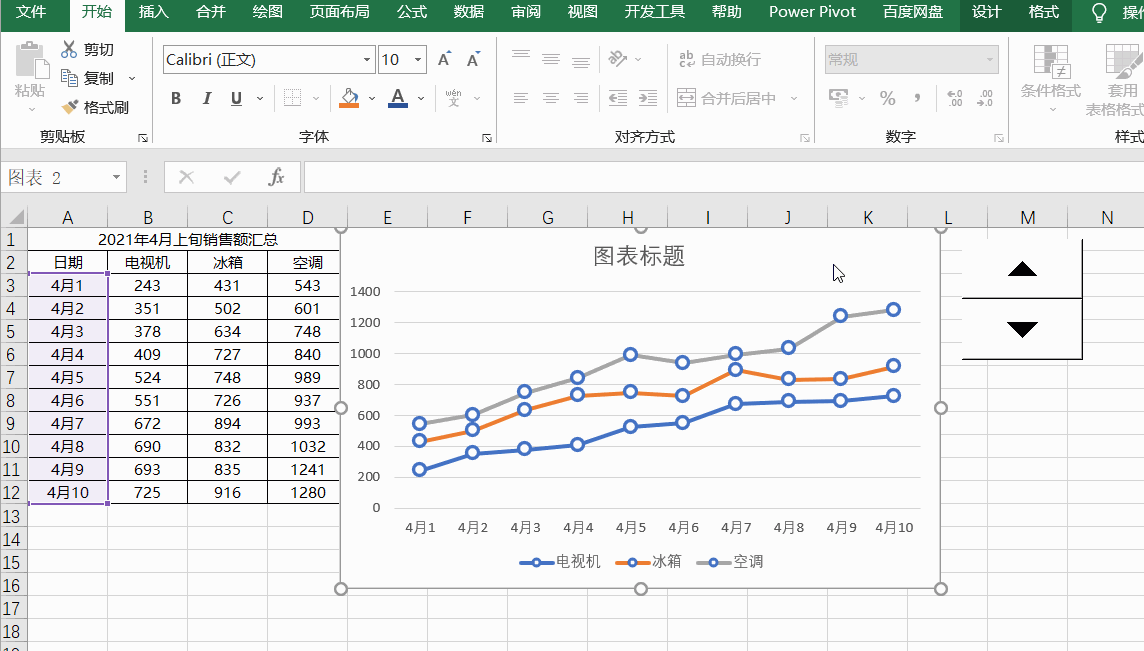Click the Borders icon
This screenshot has height=651, width=1144.
pyautogui.click(x=293, y=98)
